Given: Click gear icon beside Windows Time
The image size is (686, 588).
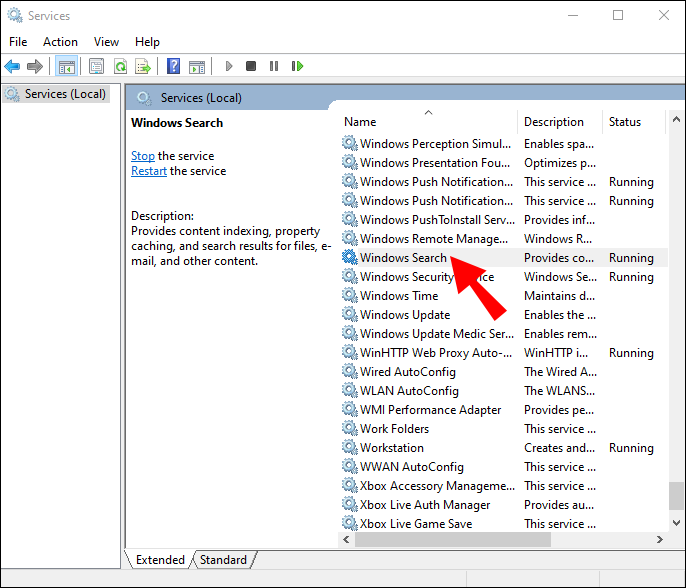Looking at the screenshot, I should (350, 295).
